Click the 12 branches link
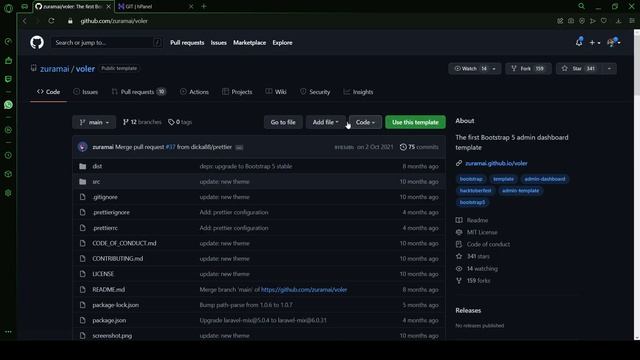Image resolution: width=640 pixels, height=360 pixels. tap(142, 122)
